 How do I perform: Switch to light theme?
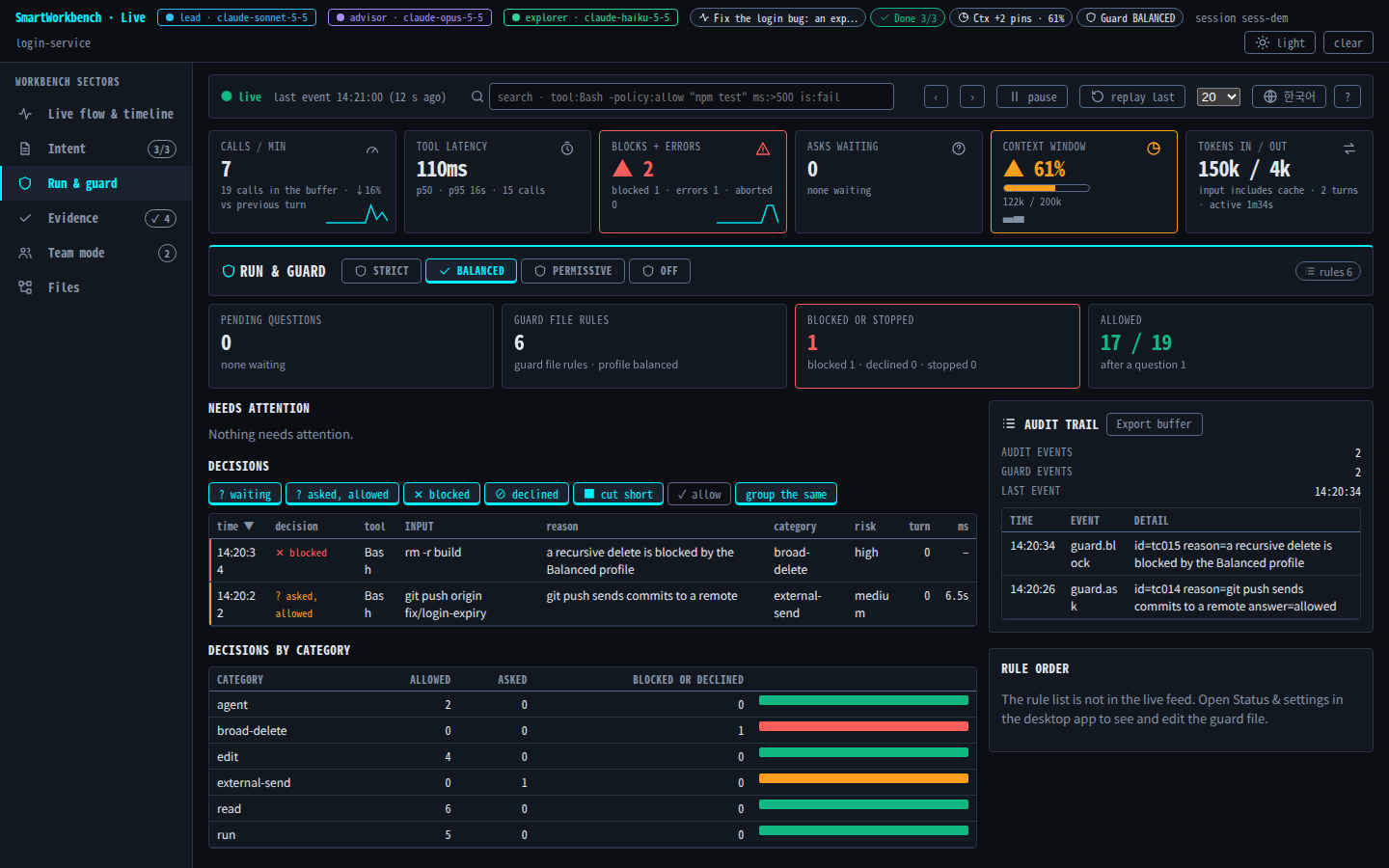point(1280,42)
